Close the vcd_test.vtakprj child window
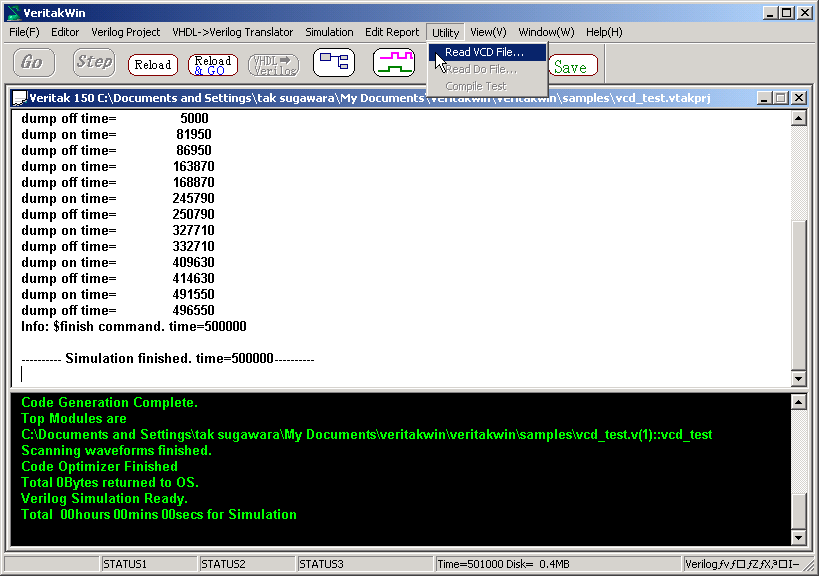Image resolution: width=819 pixels, height=576 pixels. pos(799,98)
